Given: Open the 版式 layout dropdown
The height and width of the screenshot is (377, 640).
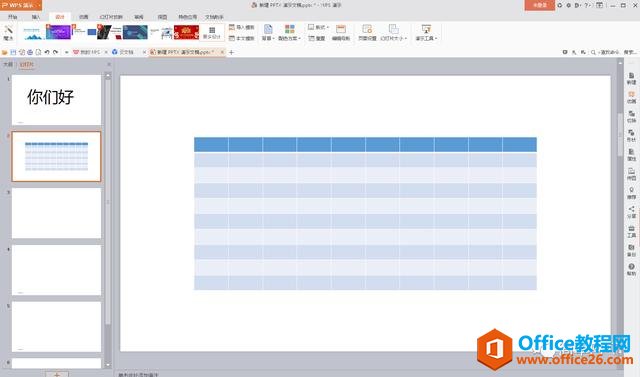Looking at the screenshot, I should [x=318, y=27].
